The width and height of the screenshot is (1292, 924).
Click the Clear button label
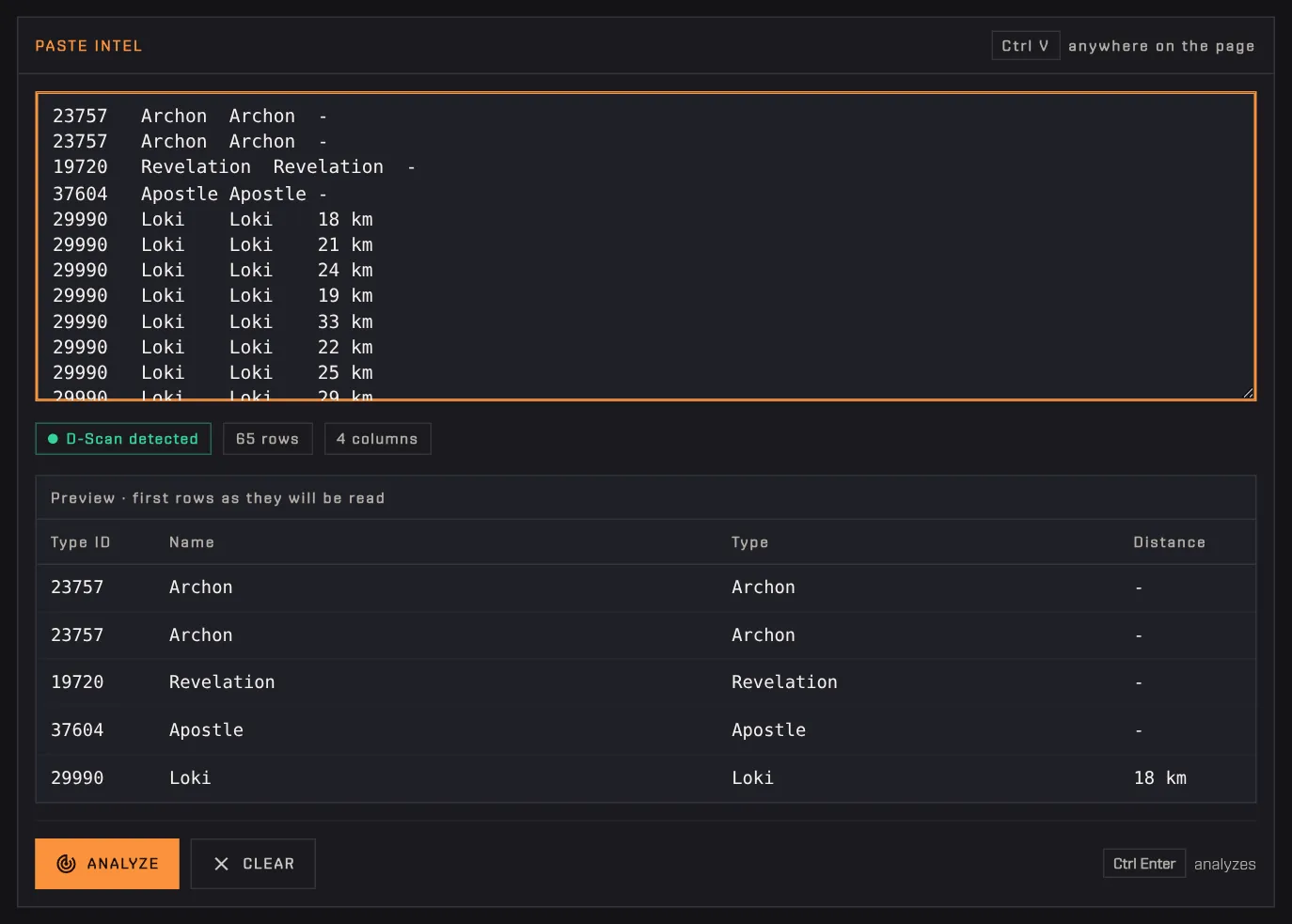click(268, 864)
